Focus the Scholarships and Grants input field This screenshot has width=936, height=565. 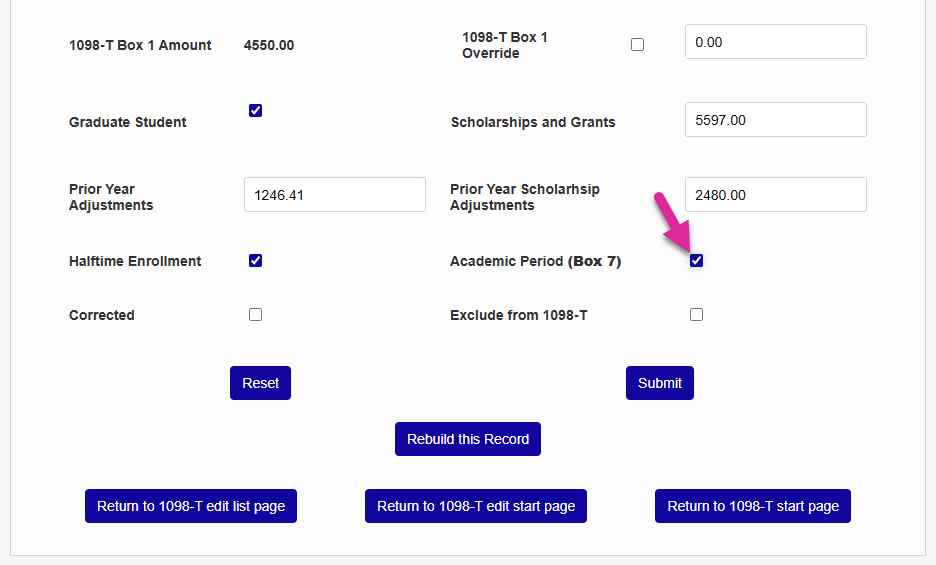click(775, 120)
